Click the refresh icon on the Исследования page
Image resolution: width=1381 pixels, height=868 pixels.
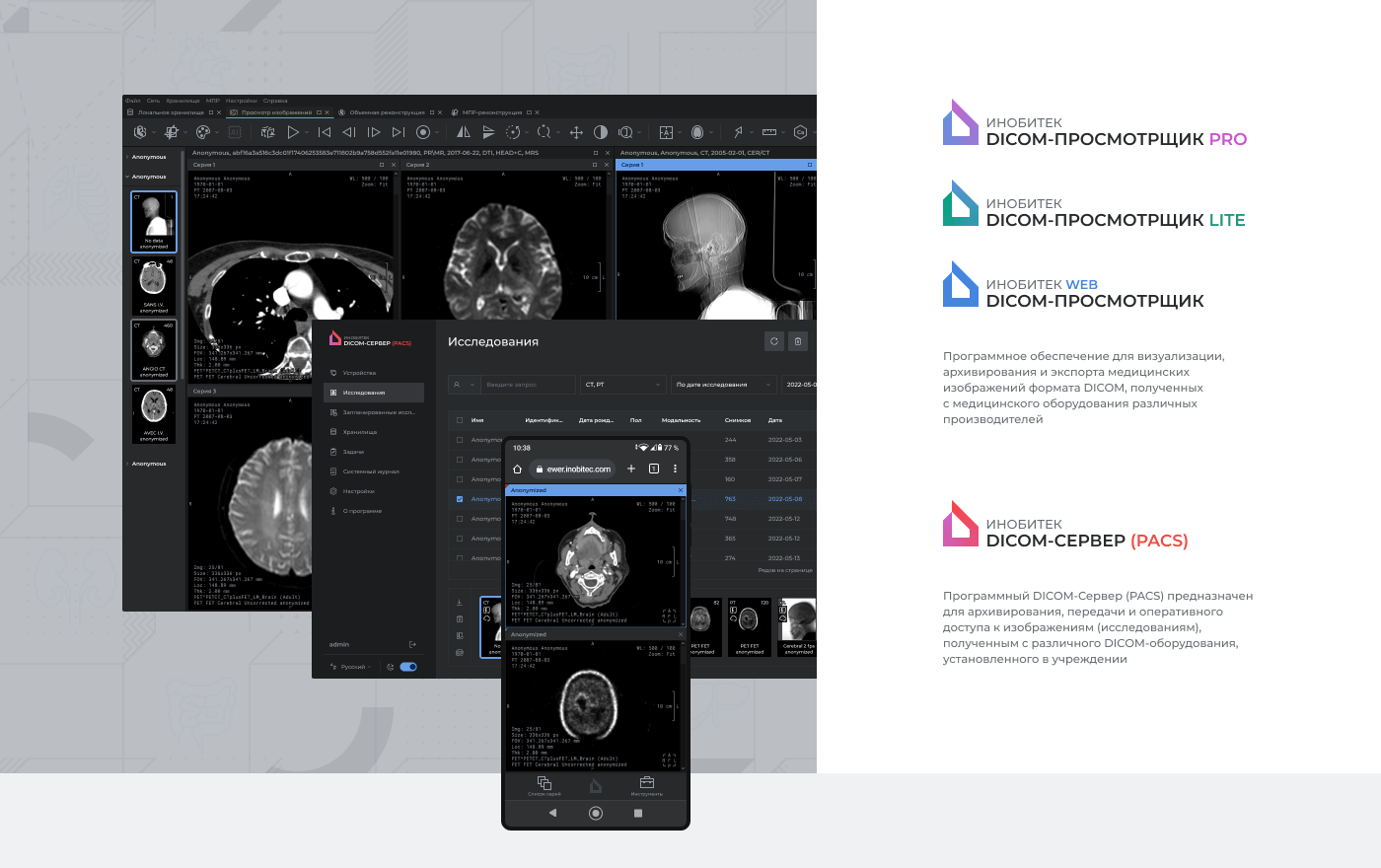774,341
